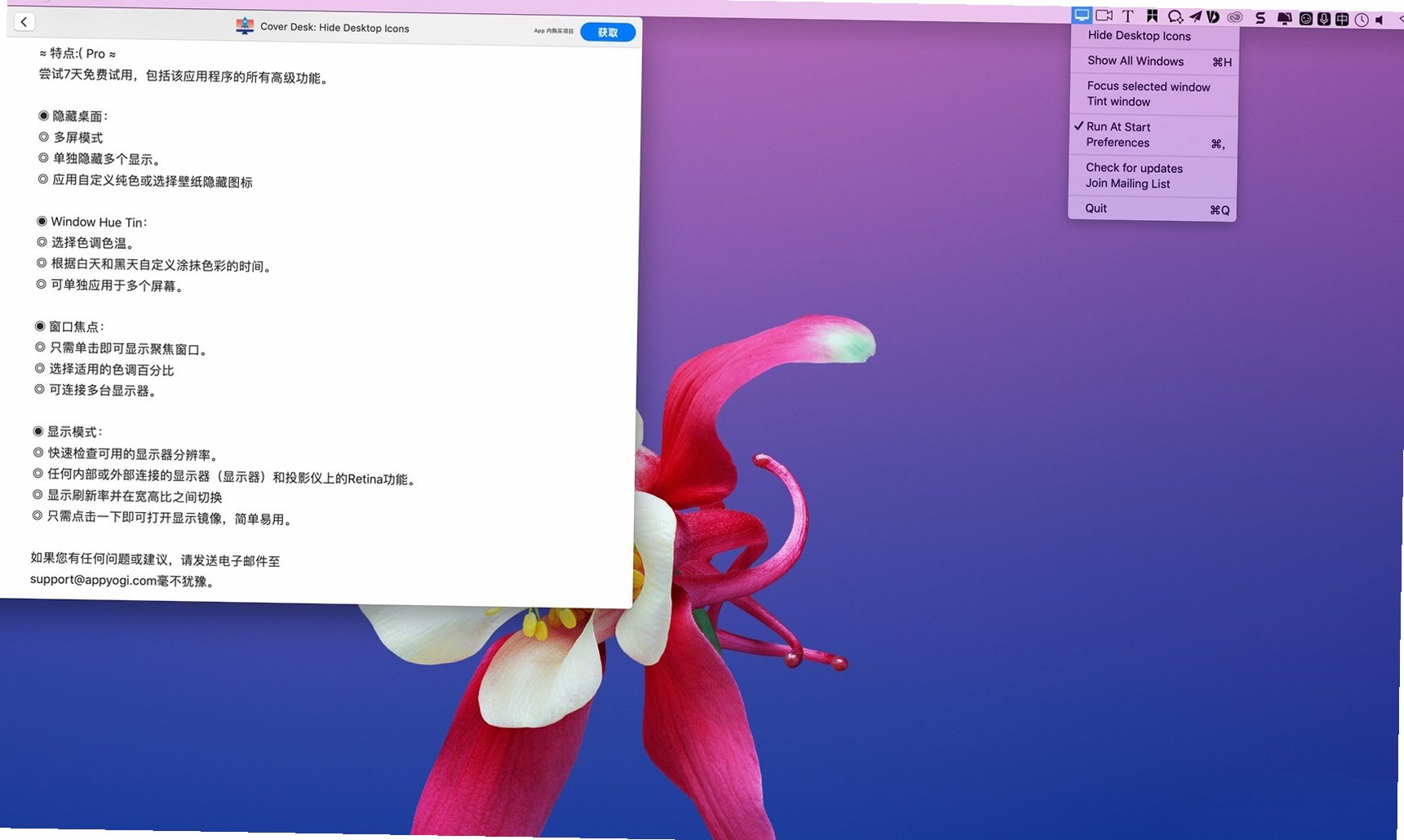The width and height of the screenshot is (1404, 840).
Task: Click the '只需点击一下即可打开显示镜像' line
Action: pos(162,518)
